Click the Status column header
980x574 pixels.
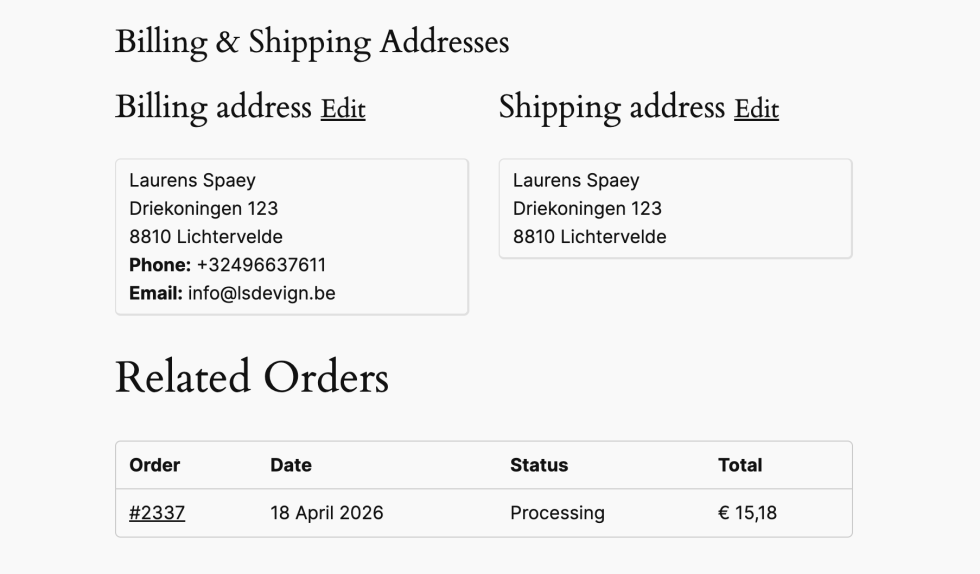click(539, 465)
